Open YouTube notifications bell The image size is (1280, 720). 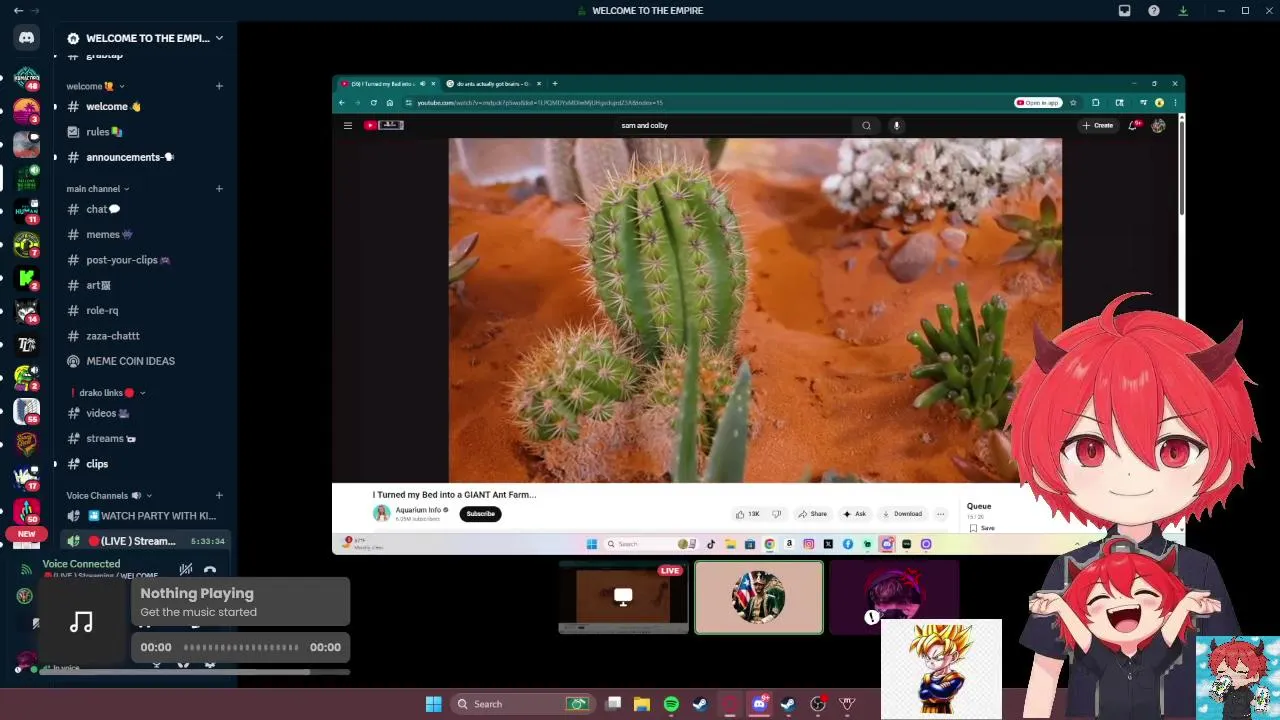[1133, 125]
